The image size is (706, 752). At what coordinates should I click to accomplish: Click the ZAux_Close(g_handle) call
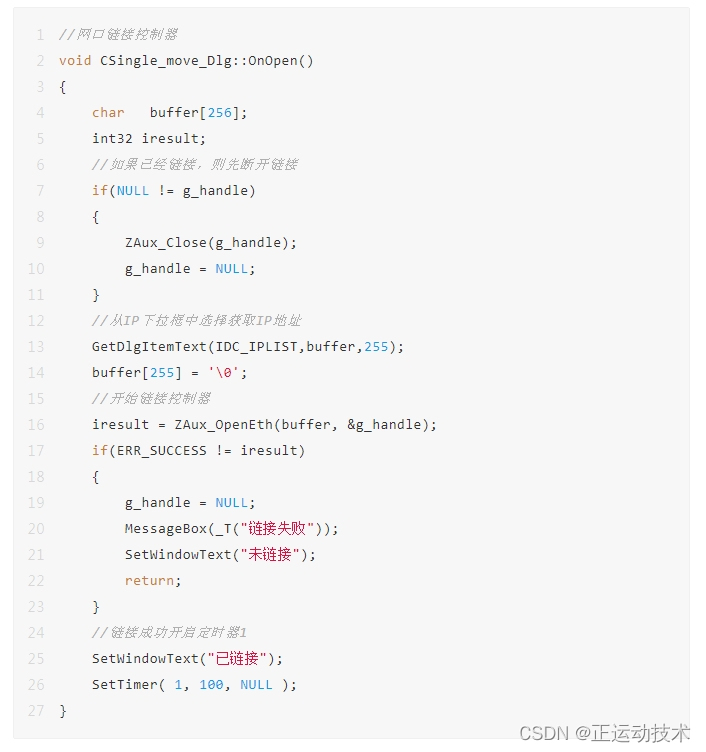coord(211,243)
